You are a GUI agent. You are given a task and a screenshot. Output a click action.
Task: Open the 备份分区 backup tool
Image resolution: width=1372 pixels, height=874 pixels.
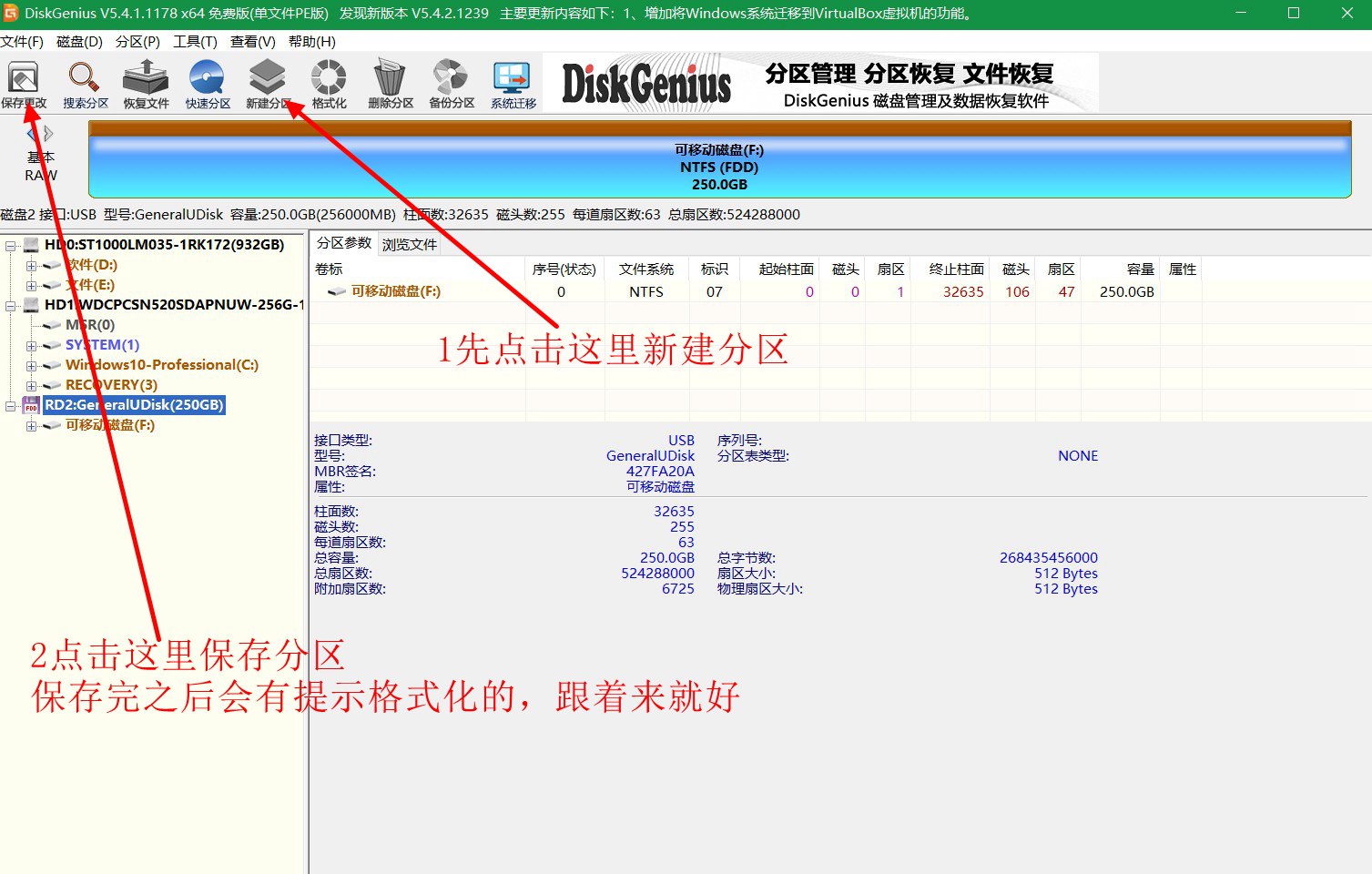point(452,85)
